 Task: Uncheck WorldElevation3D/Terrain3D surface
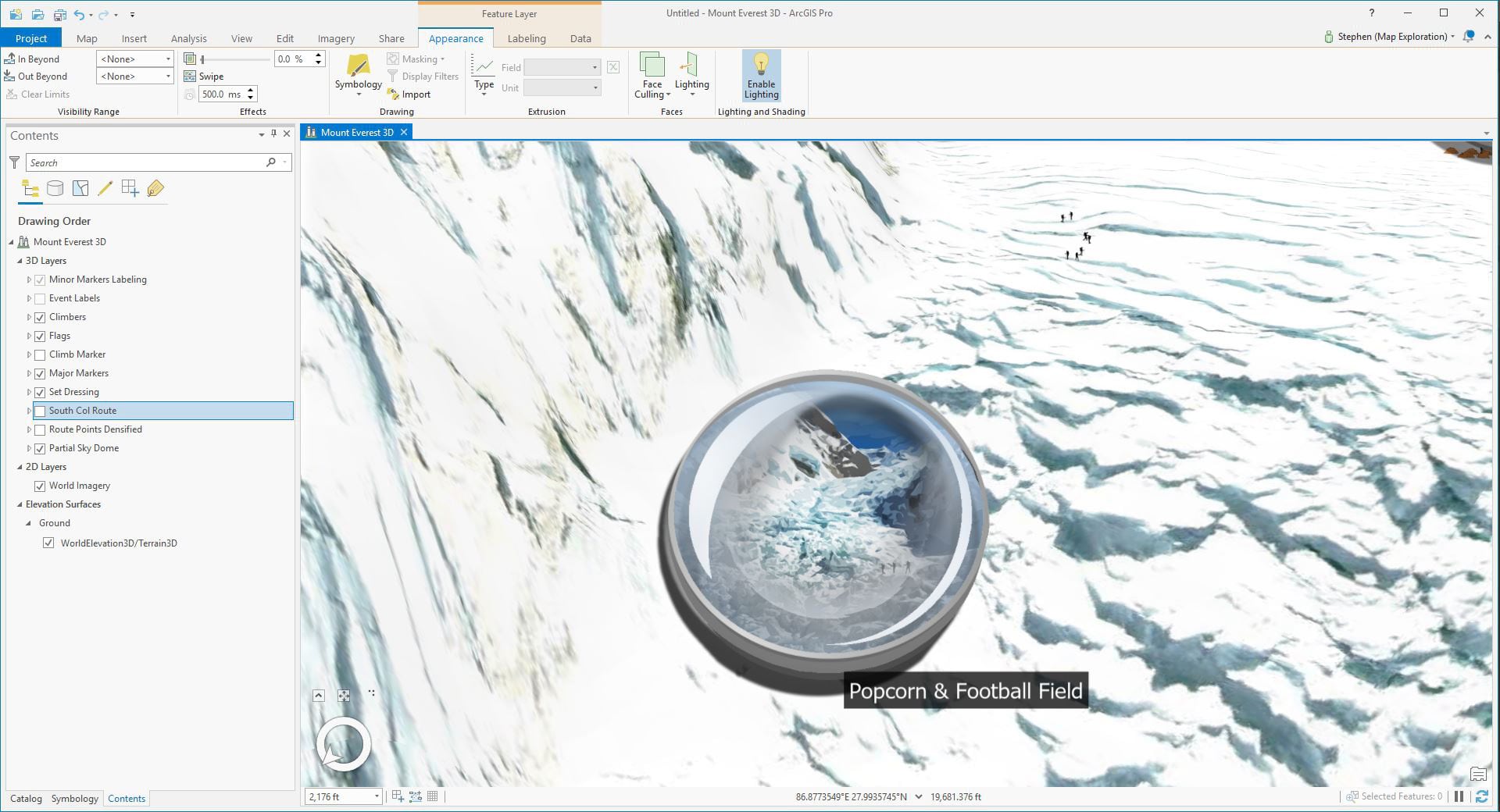click(48, 543)
